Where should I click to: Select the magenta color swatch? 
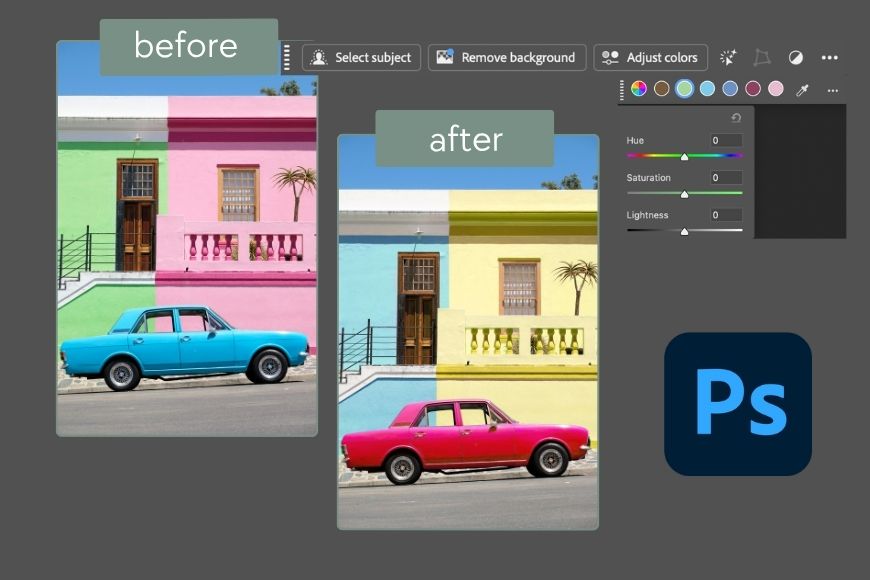pyautogui.click(x=753, y=89)
